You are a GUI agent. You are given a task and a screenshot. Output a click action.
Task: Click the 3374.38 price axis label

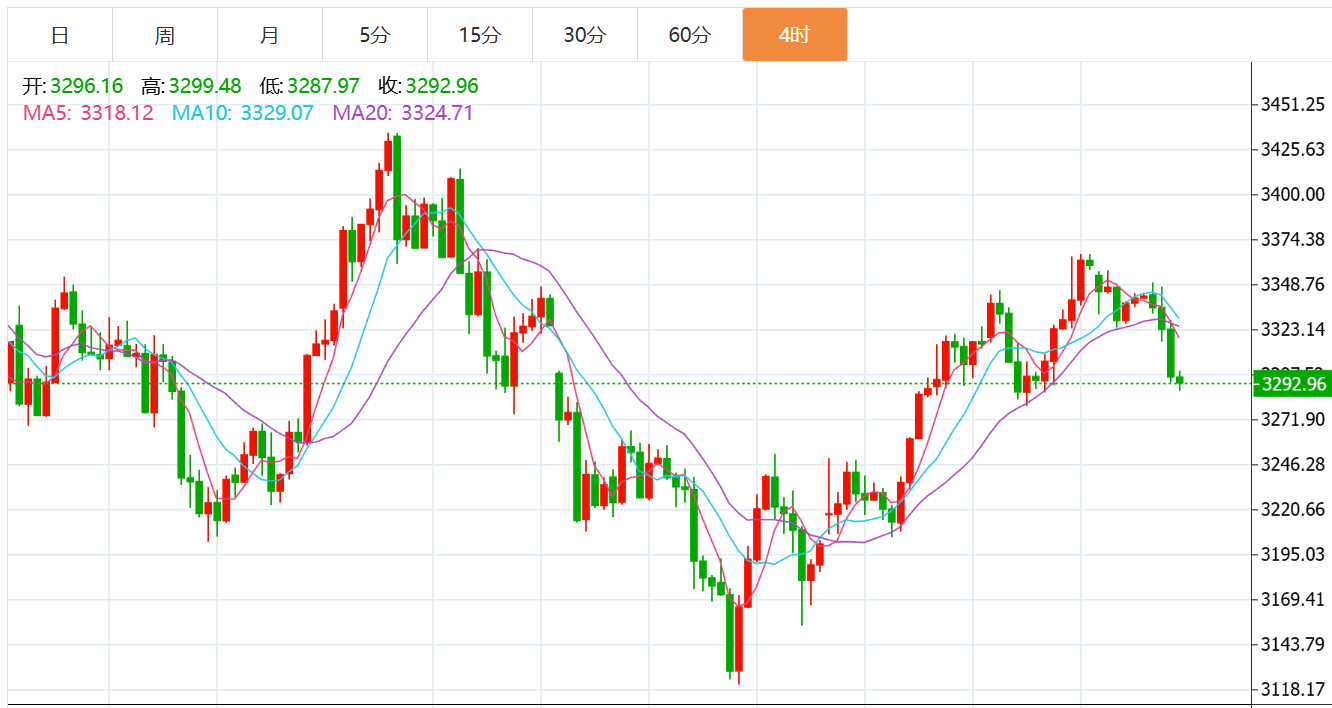pos(1293,239)
